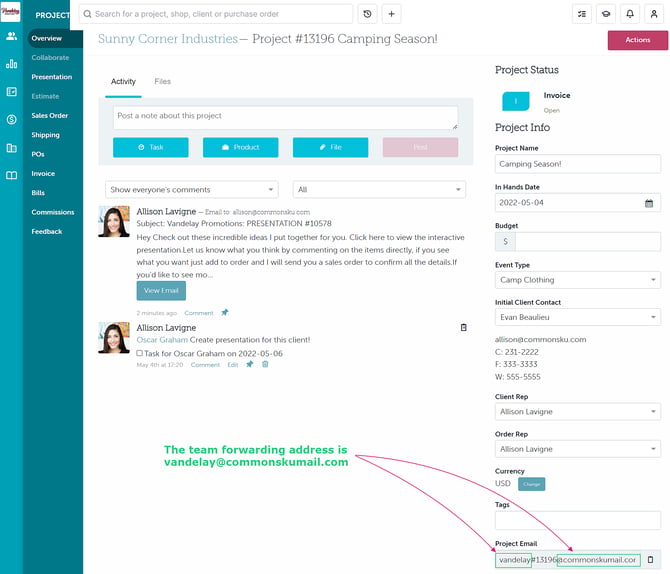Click the Invoice status stage indicator
The width and height of the screenshot is (670, 574).
click(x=516, y=101)
